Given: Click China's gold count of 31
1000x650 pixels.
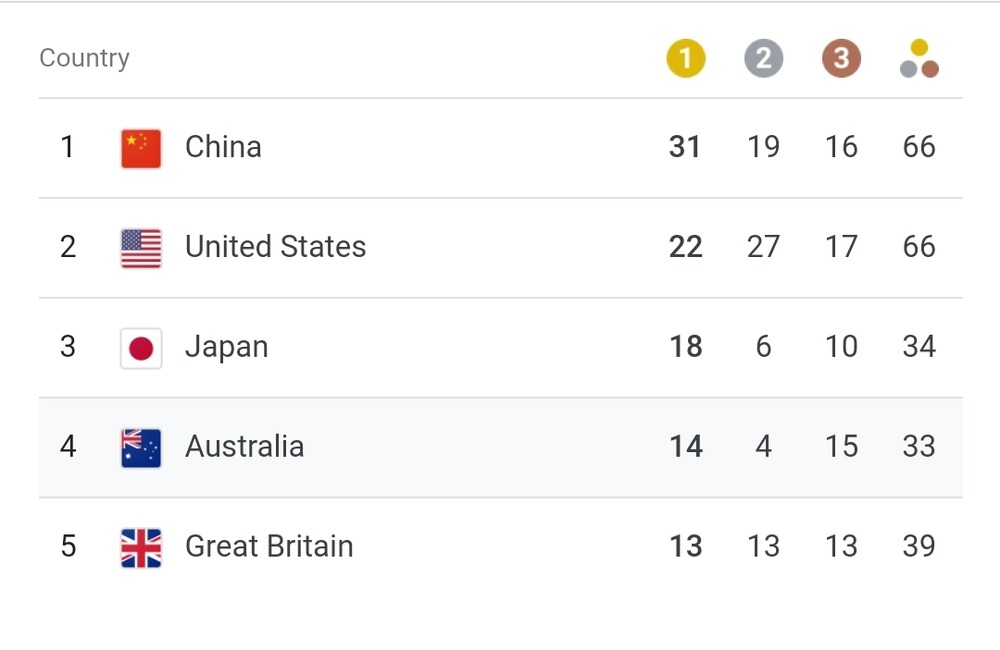Looking at the screenshot, I should pos(685,147).
